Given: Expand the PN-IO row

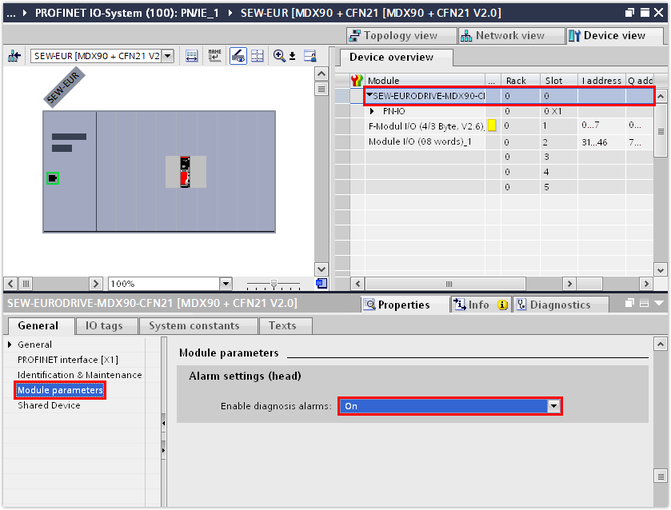Looking at the screenshot, I should pyautogui.click(x=372, y=111).
